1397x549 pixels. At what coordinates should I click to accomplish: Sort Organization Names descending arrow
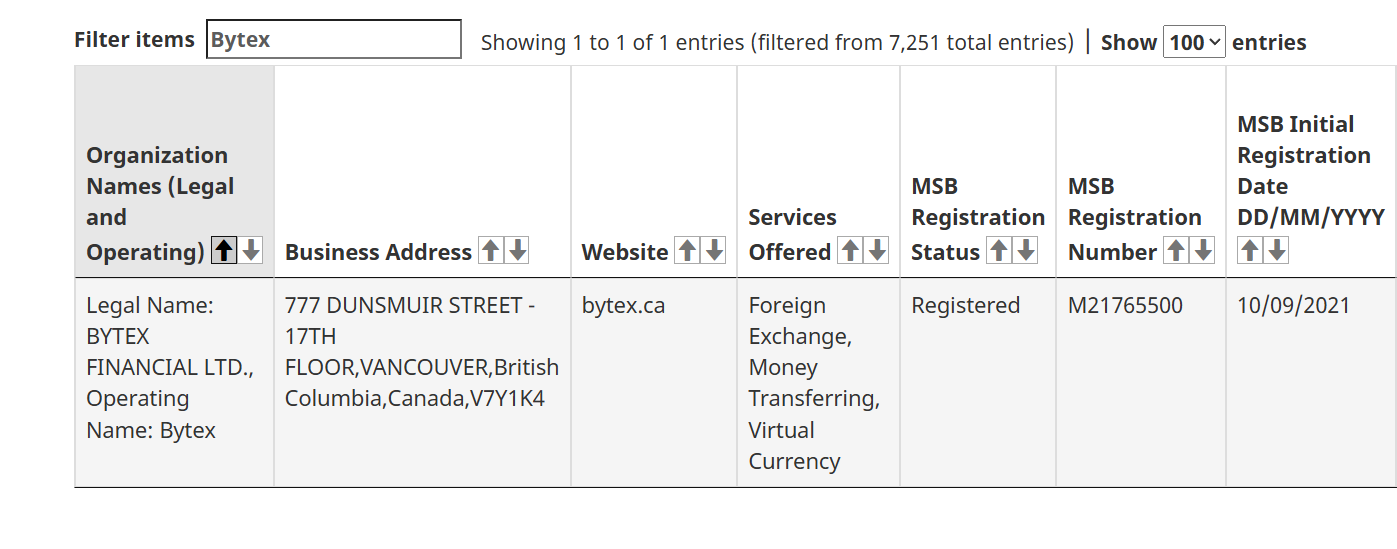click(x=251, y=251)
